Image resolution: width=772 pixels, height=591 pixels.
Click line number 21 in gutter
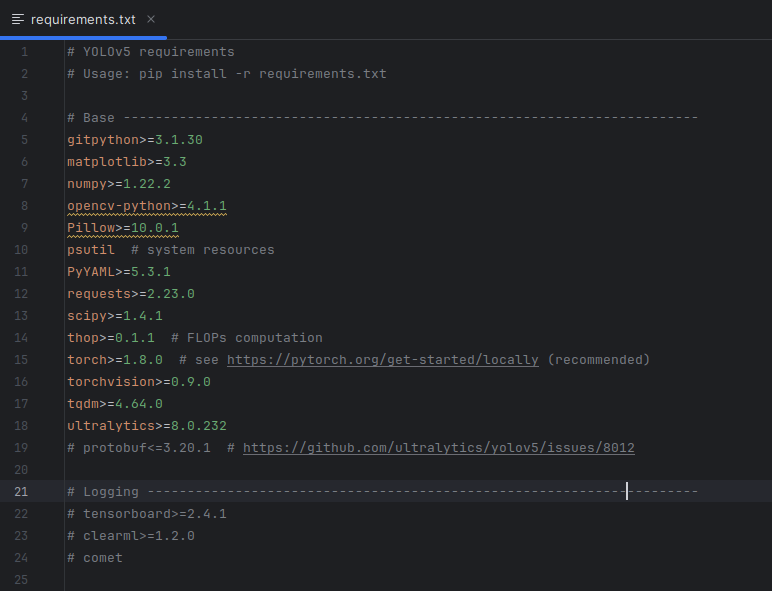21,492
